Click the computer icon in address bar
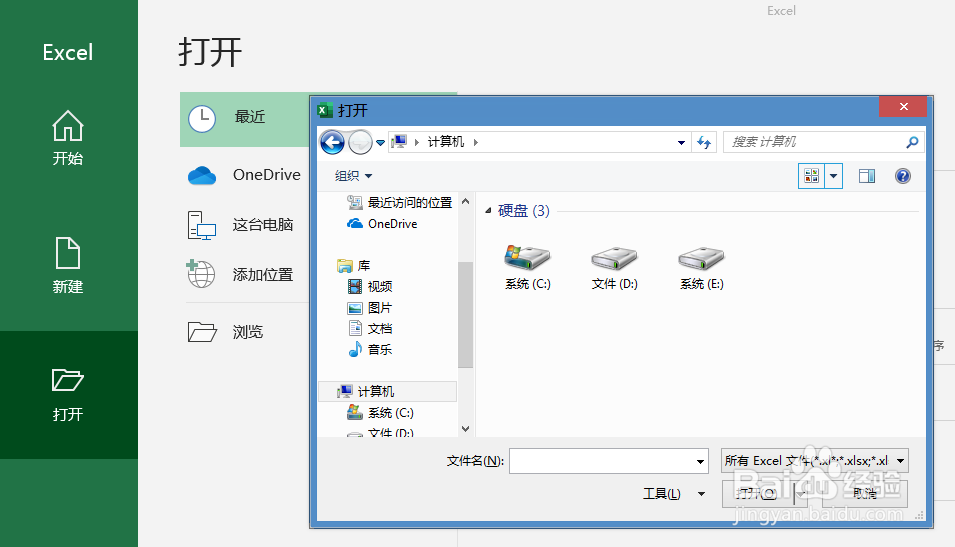The height and width of the screenshot is (547, 955). pyautogui.click(x=400, y=142)
